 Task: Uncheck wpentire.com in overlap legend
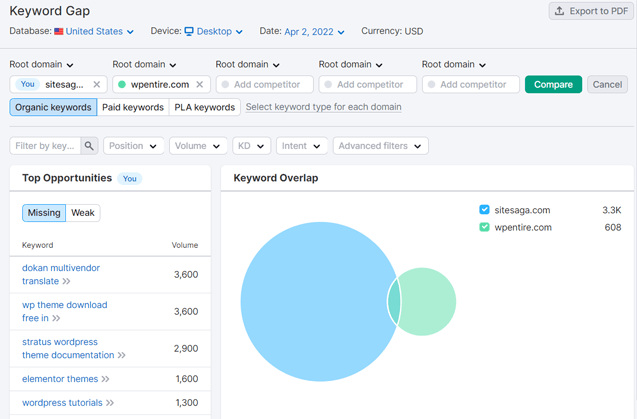pyautogui.click(x=484, y=227)
